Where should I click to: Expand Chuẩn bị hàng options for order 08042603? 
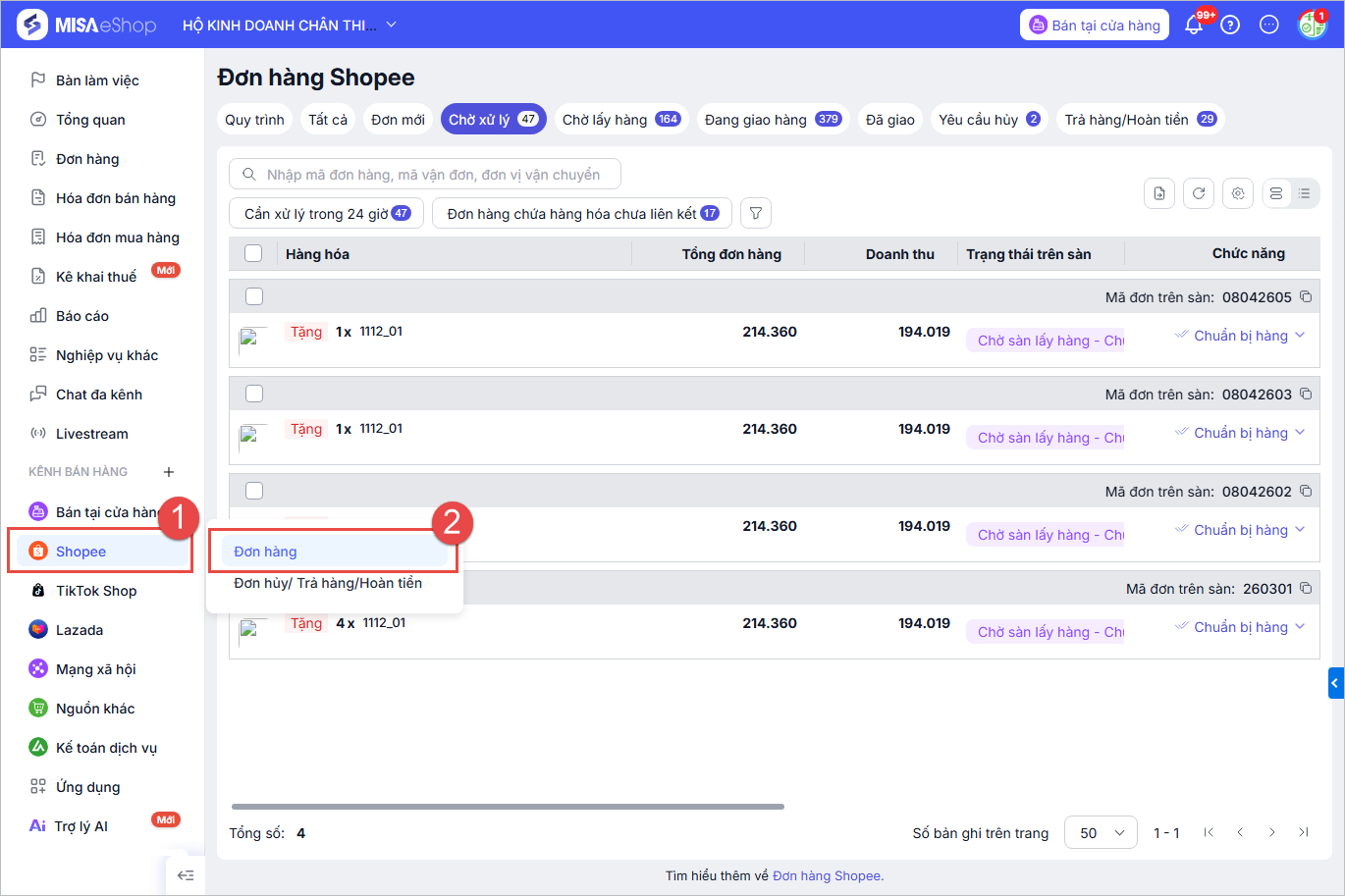pyautogui.click(x=1300, y=433)
